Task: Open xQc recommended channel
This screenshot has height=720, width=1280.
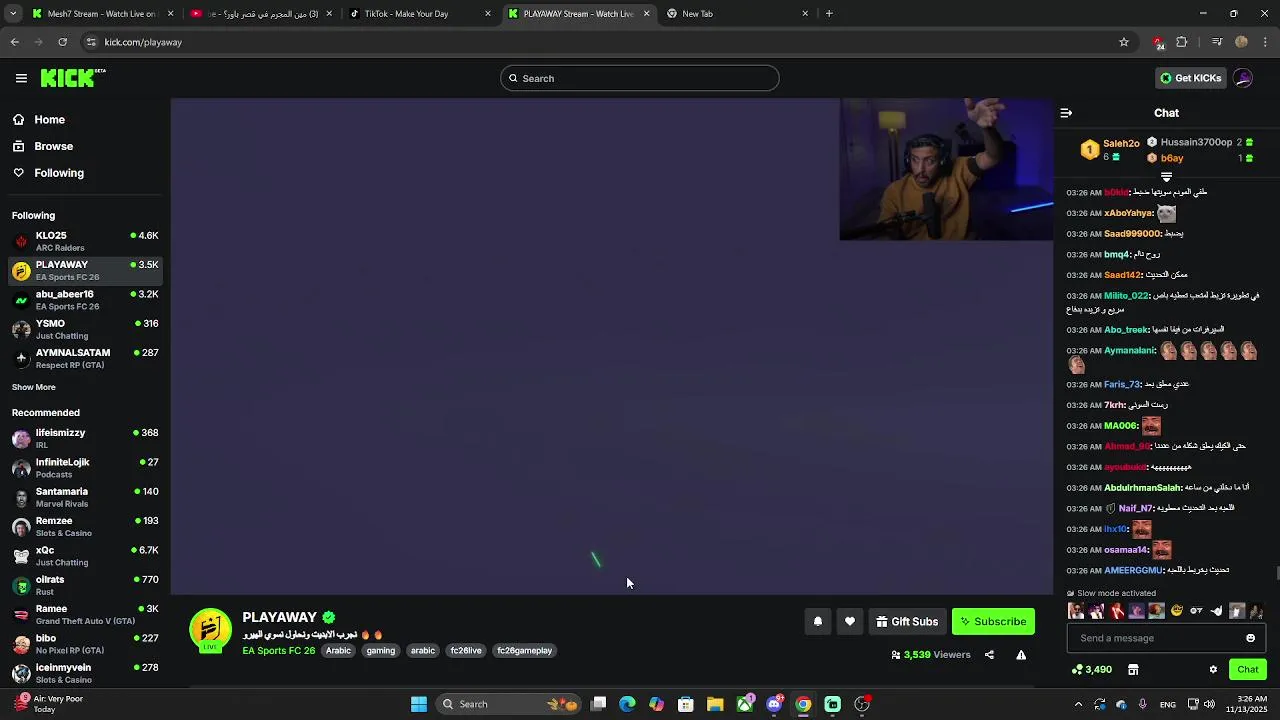Action: (85, 556)
